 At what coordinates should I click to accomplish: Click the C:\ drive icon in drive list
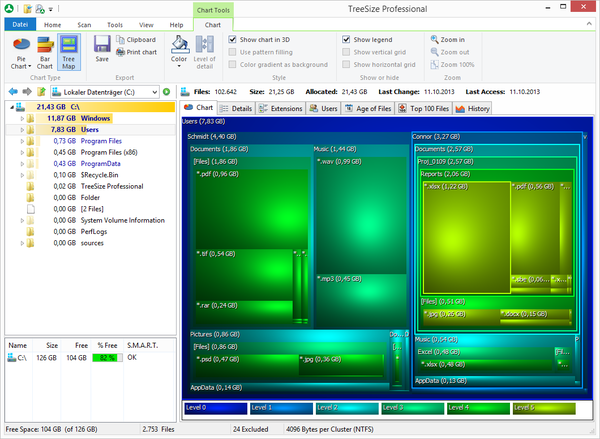coord(11,357)
